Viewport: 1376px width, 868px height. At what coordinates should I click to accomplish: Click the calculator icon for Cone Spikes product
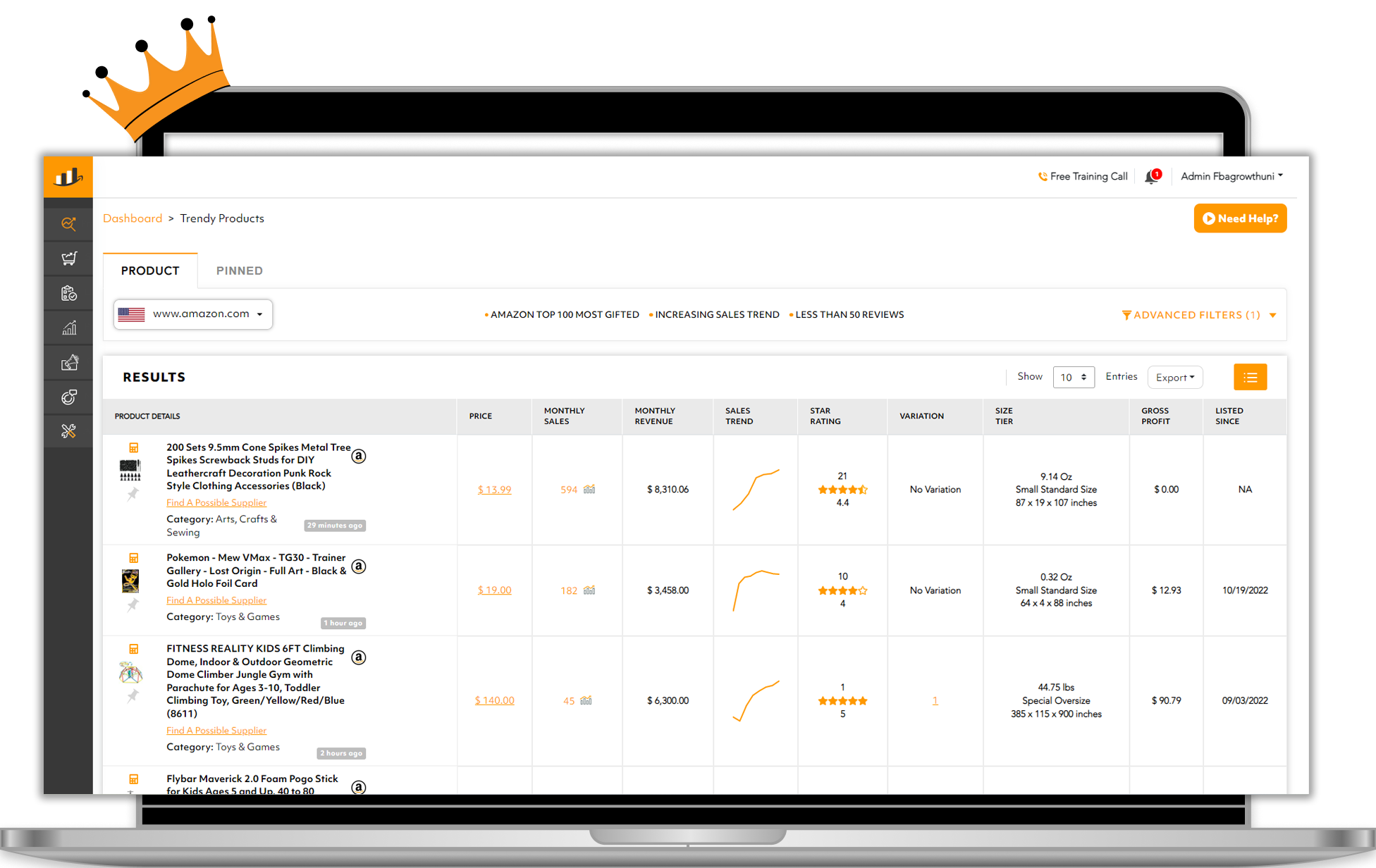(x=133, y=447)
